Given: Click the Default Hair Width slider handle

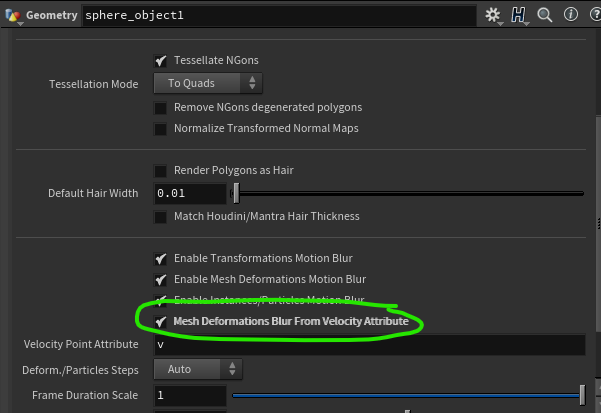Looking at the screenshot, I should (x=236, y=193).
